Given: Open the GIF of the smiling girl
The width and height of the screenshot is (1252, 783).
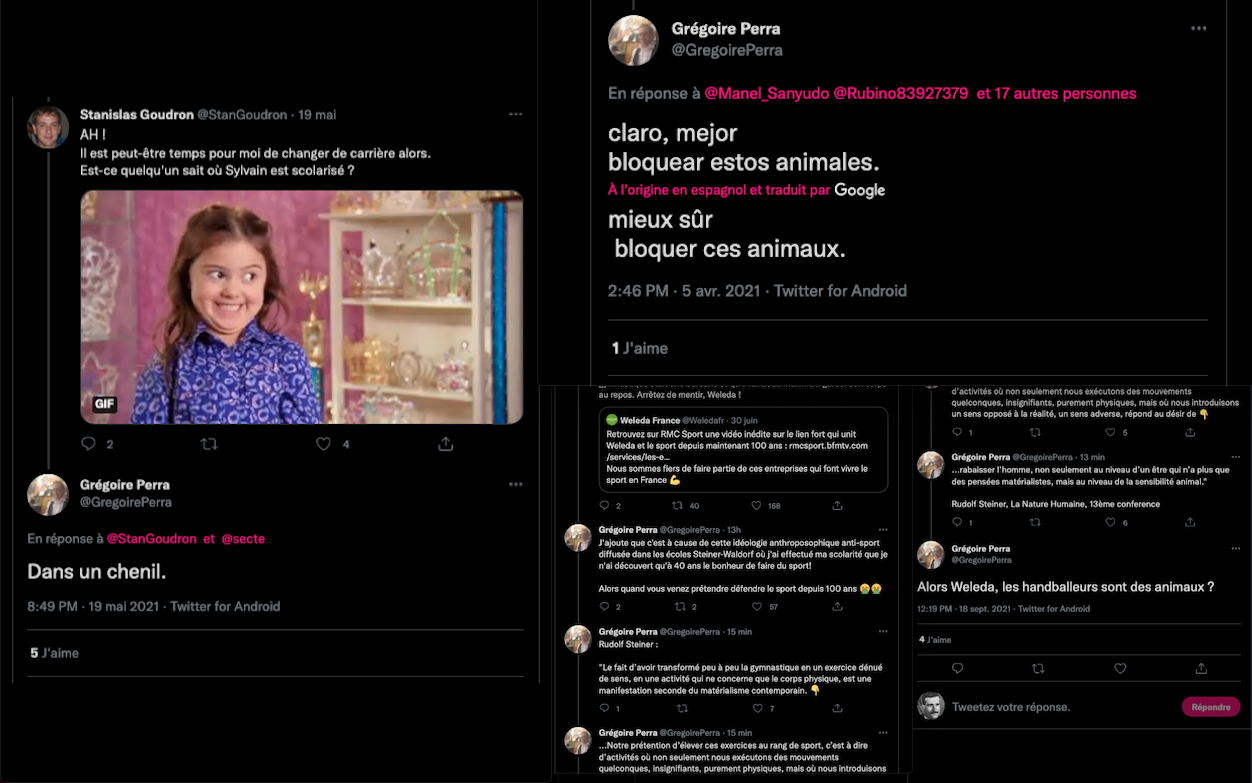Looking at the screenshot, I should [x=302, y=307].
